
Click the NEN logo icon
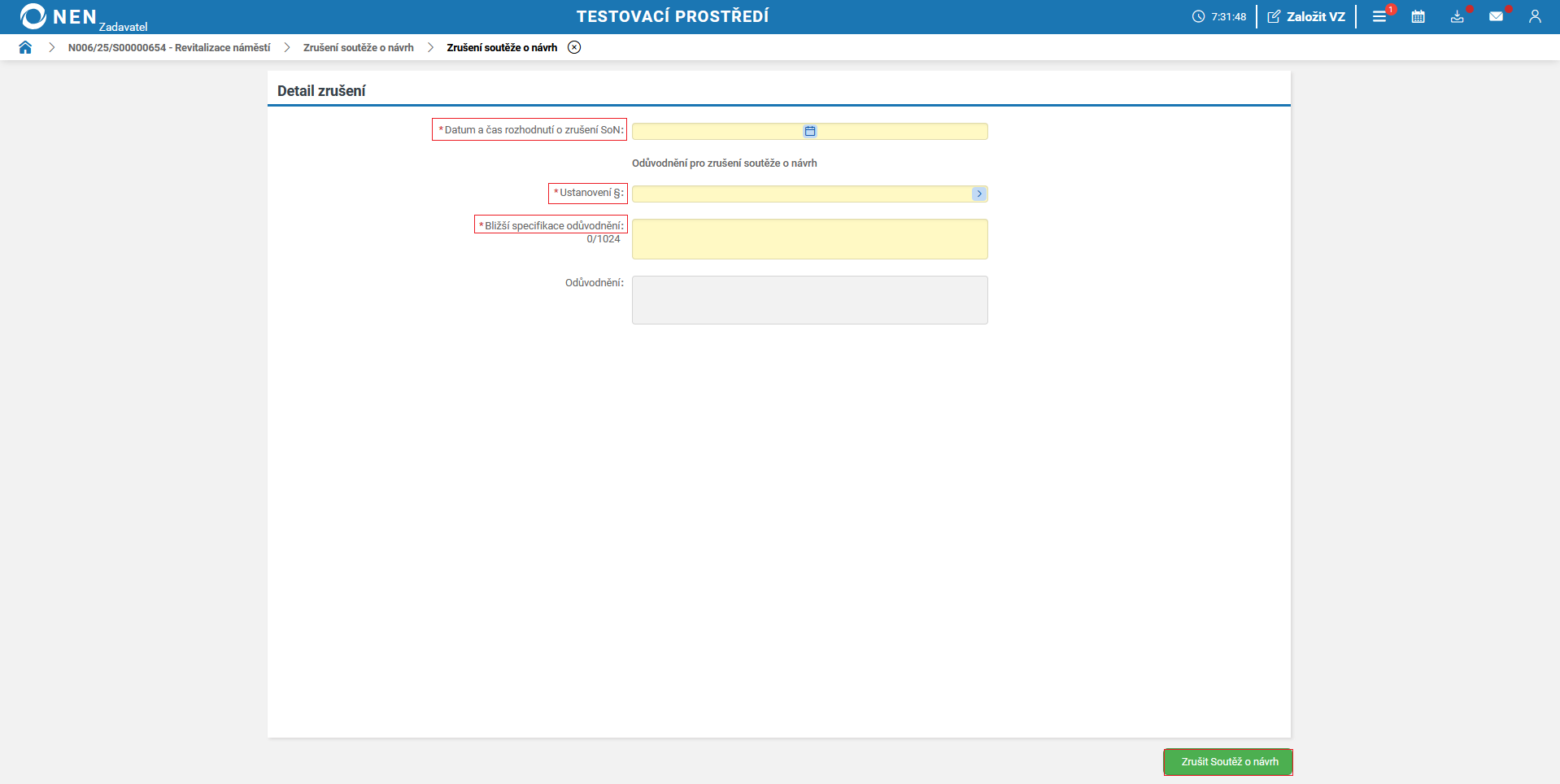pos(33,16)
